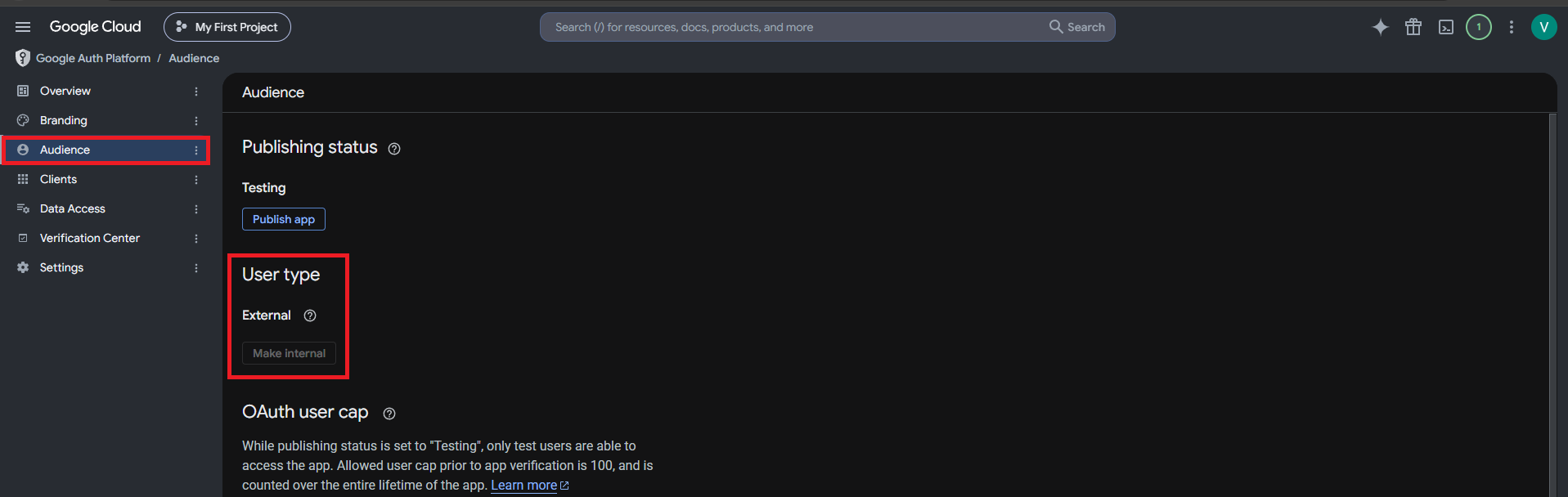Viewport: 1568px width, 497px height.
Task: Click the Publishing status heading
Action: point(309,147)
